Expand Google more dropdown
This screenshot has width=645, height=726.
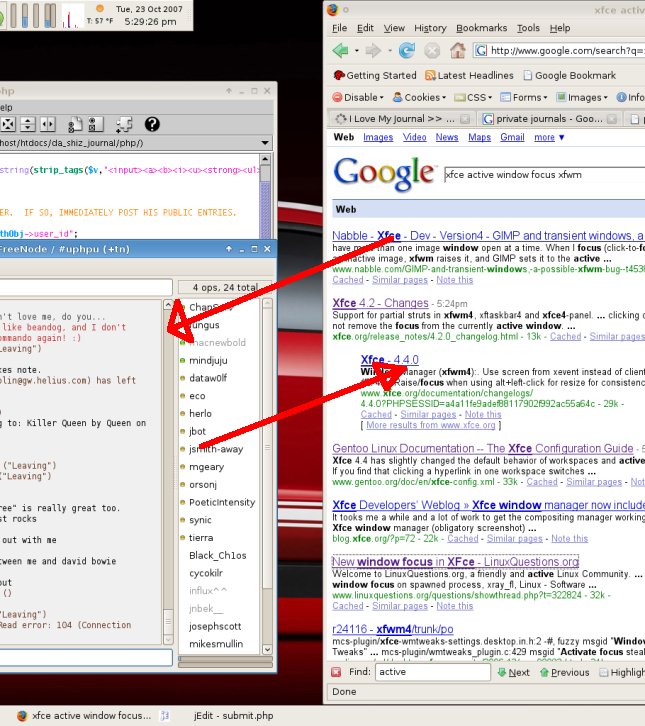pos(549,137)
